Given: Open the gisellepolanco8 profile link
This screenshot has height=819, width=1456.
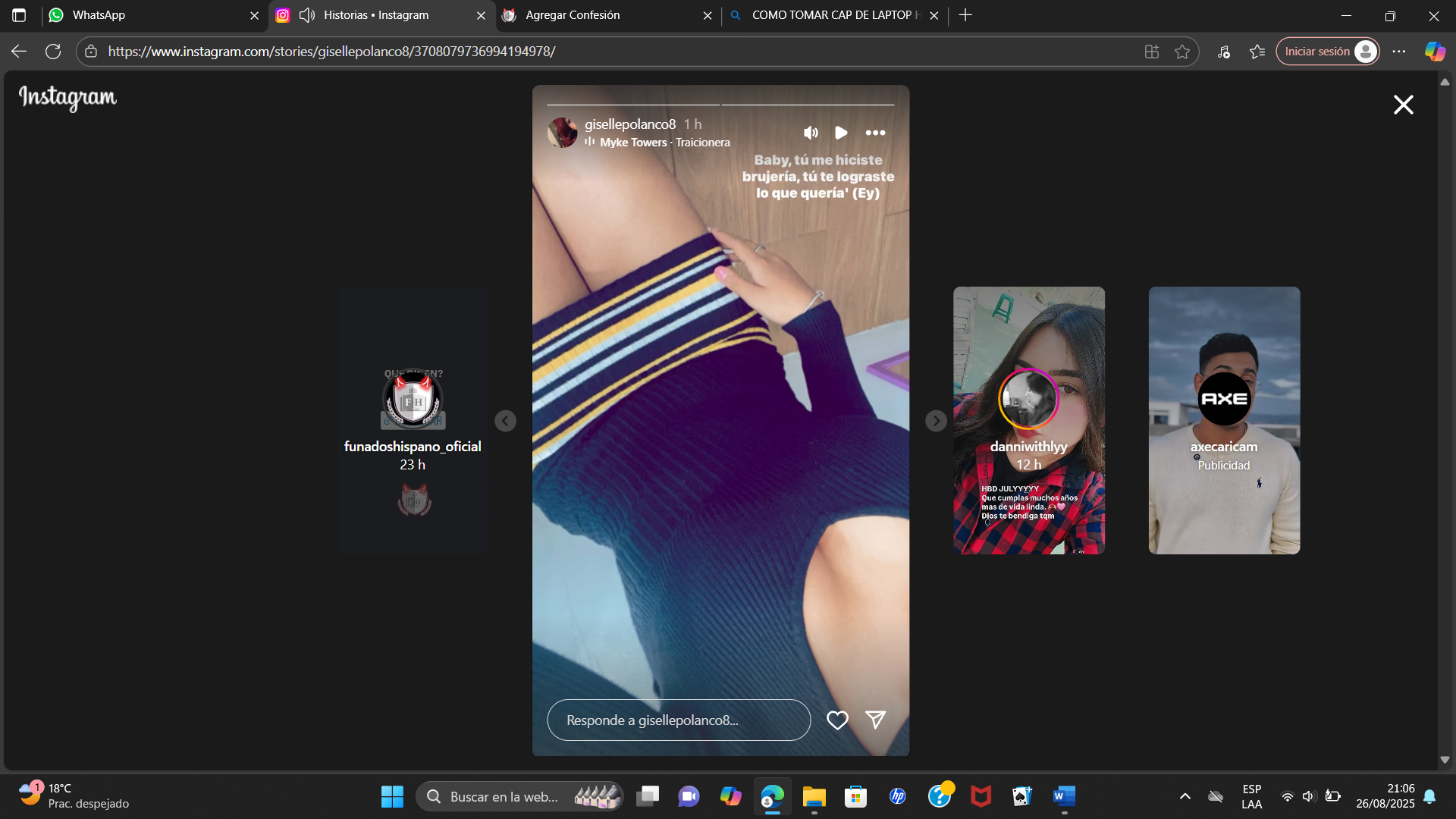Looking at the screenshot, I should coord(629,124).
